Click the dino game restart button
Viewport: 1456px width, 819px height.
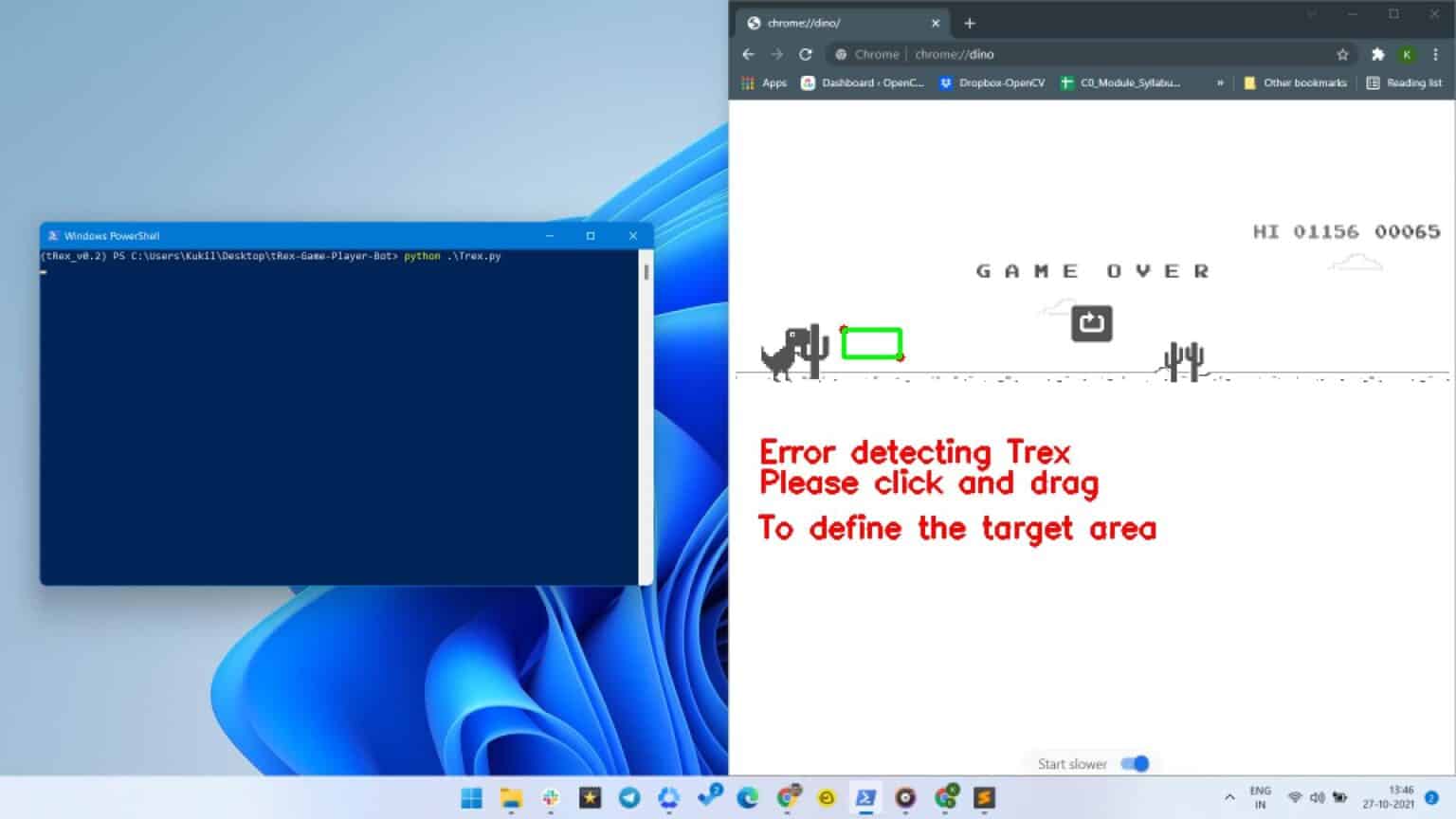coord(1091,323)
